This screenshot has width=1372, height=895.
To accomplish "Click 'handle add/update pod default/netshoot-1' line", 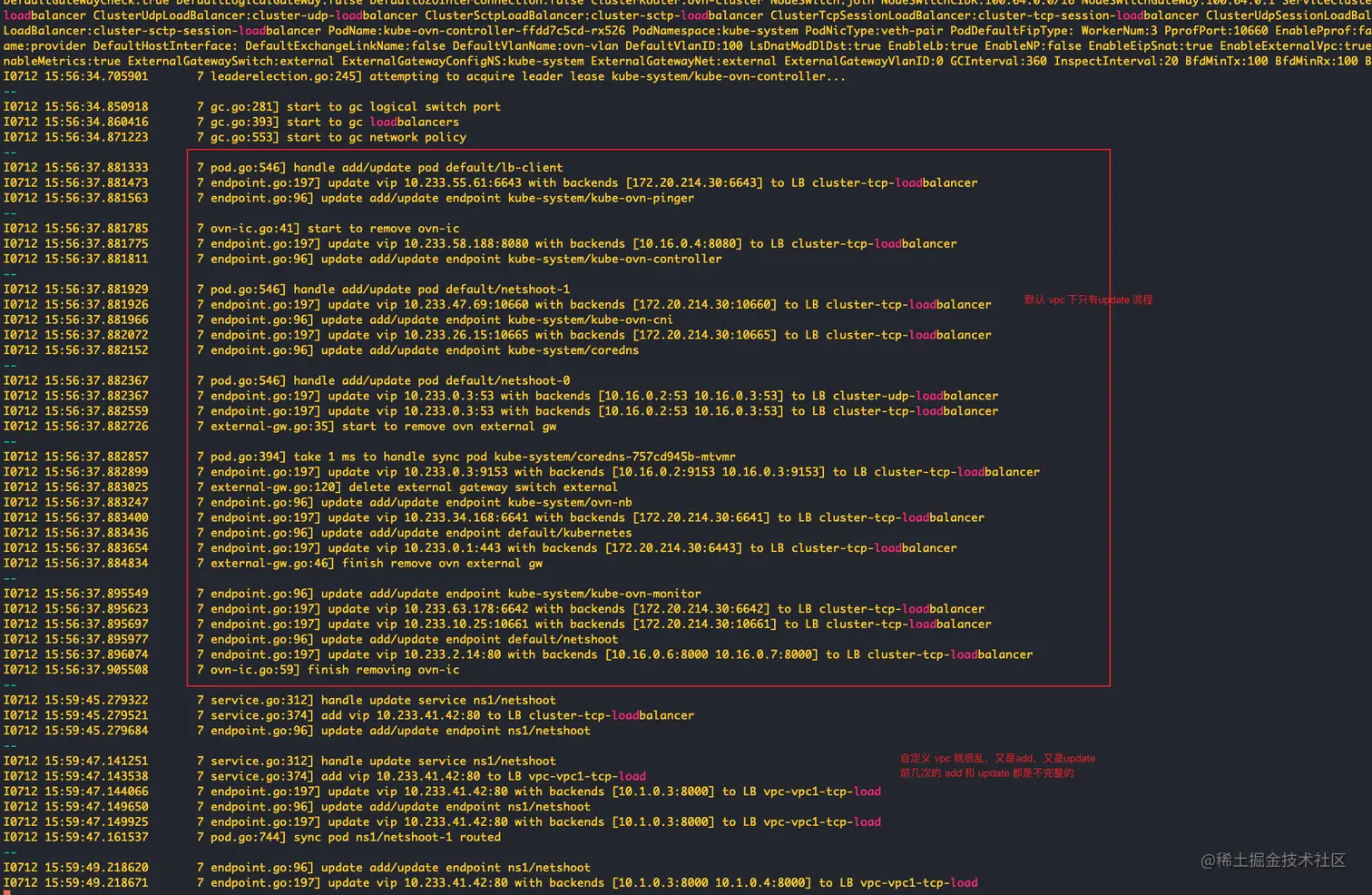I will [287, 289].
